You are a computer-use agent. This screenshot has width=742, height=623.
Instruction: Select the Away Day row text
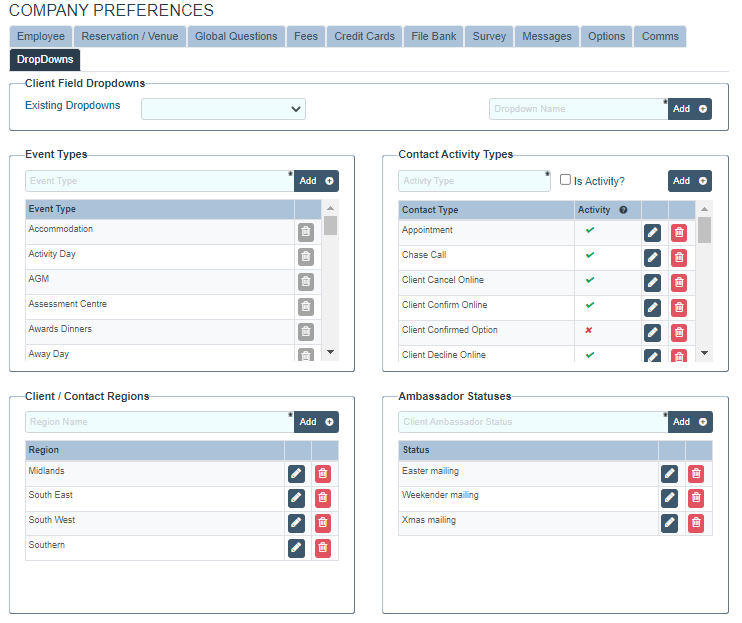click(48, 354)
